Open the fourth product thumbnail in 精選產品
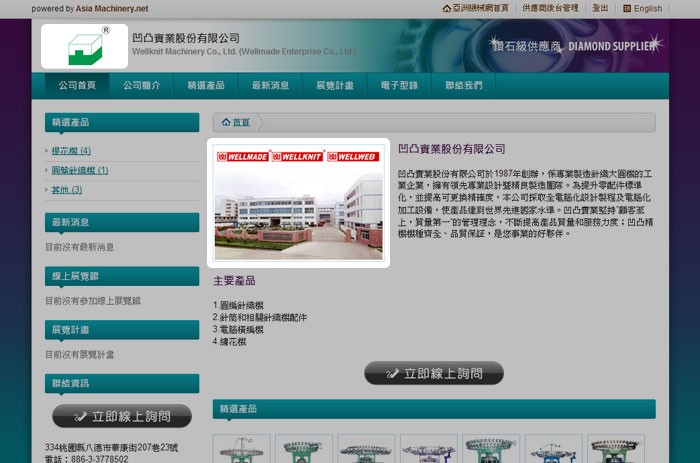 (429, 449)
